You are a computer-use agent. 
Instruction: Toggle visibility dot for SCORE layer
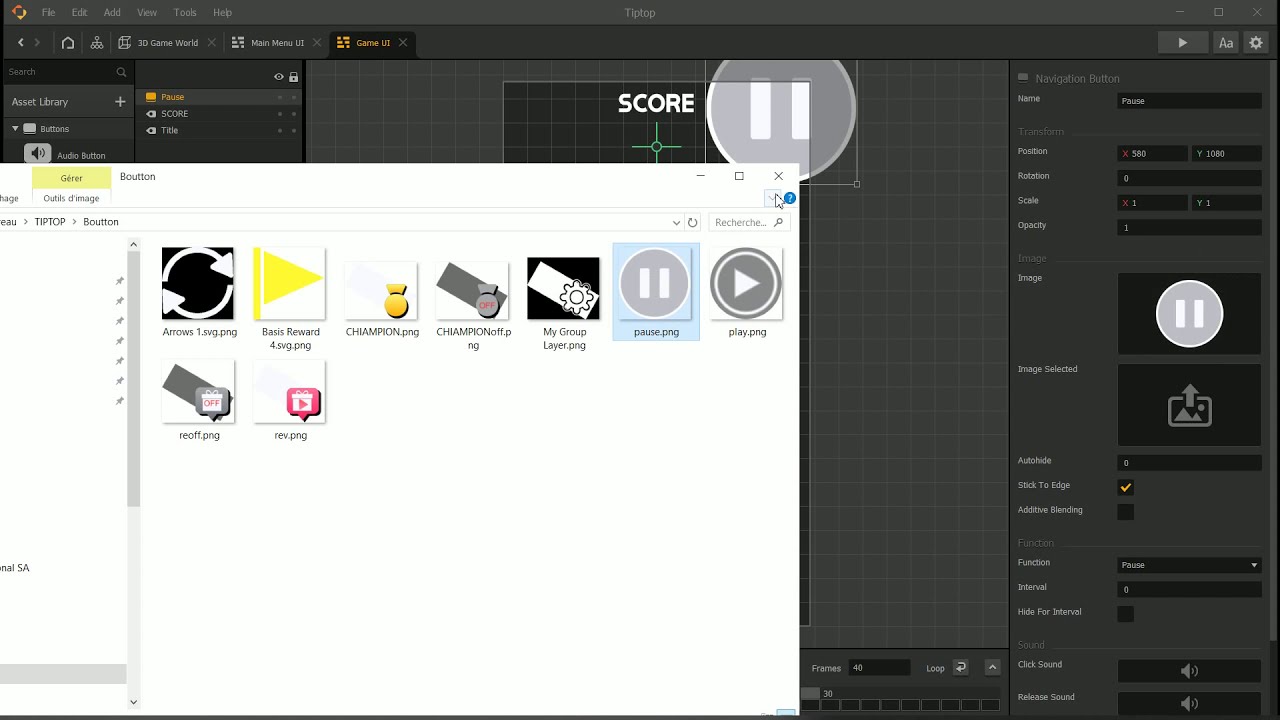(280, 114)
